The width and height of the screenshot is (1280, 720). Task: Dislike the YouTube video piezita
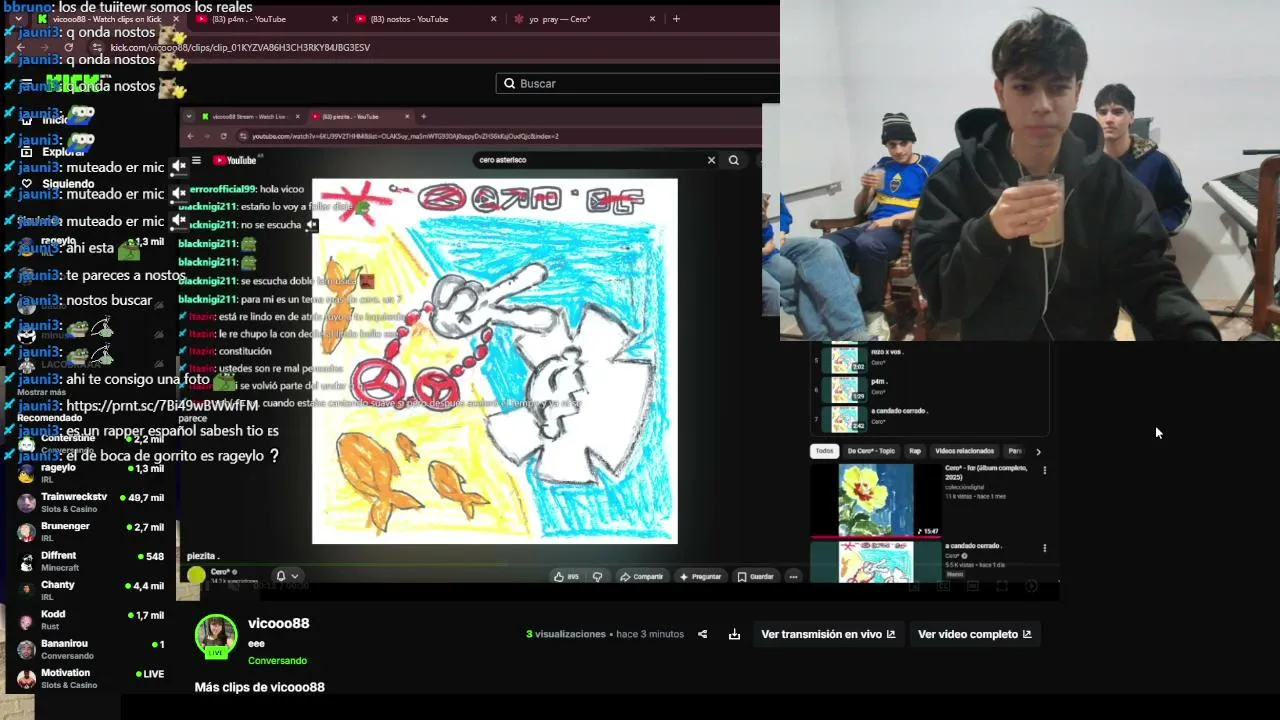tap(597, 576)
